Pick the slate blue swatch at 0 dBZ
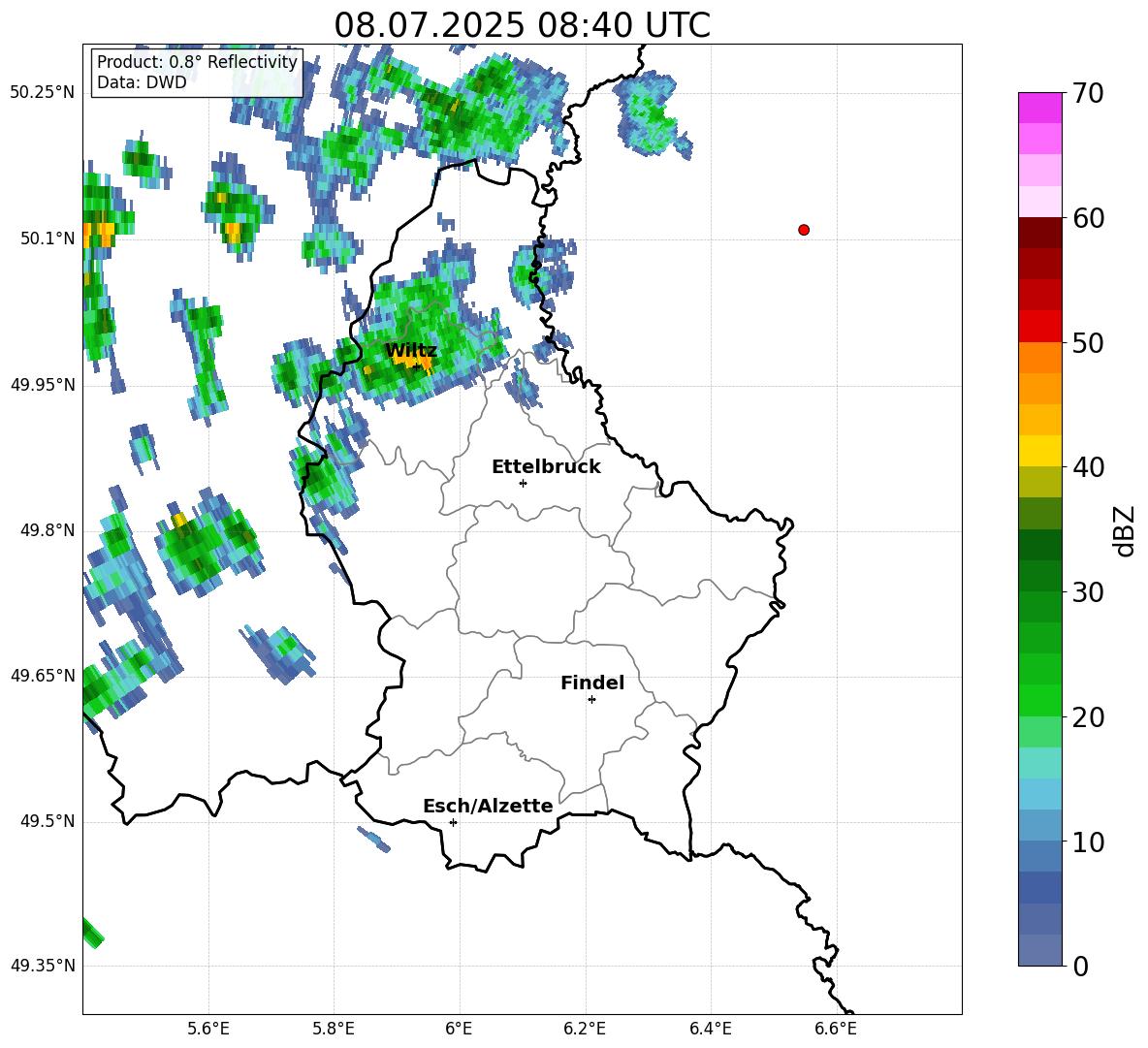Screen dimensions: 1148x1048 point(1039,950)
